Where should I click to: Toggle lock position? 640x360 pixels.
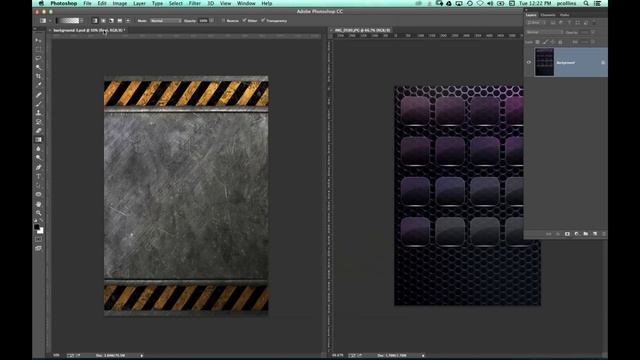point(552,42)
